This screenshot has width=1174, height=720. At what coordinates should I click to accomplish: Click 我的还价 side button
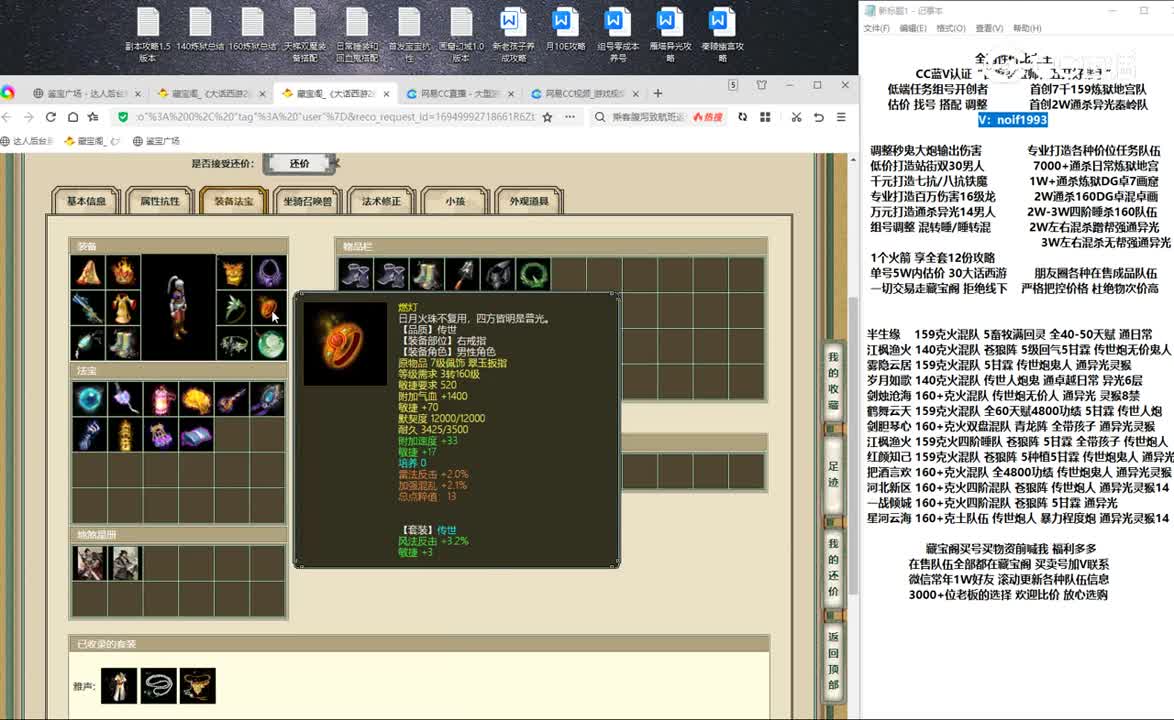(833, 567)
